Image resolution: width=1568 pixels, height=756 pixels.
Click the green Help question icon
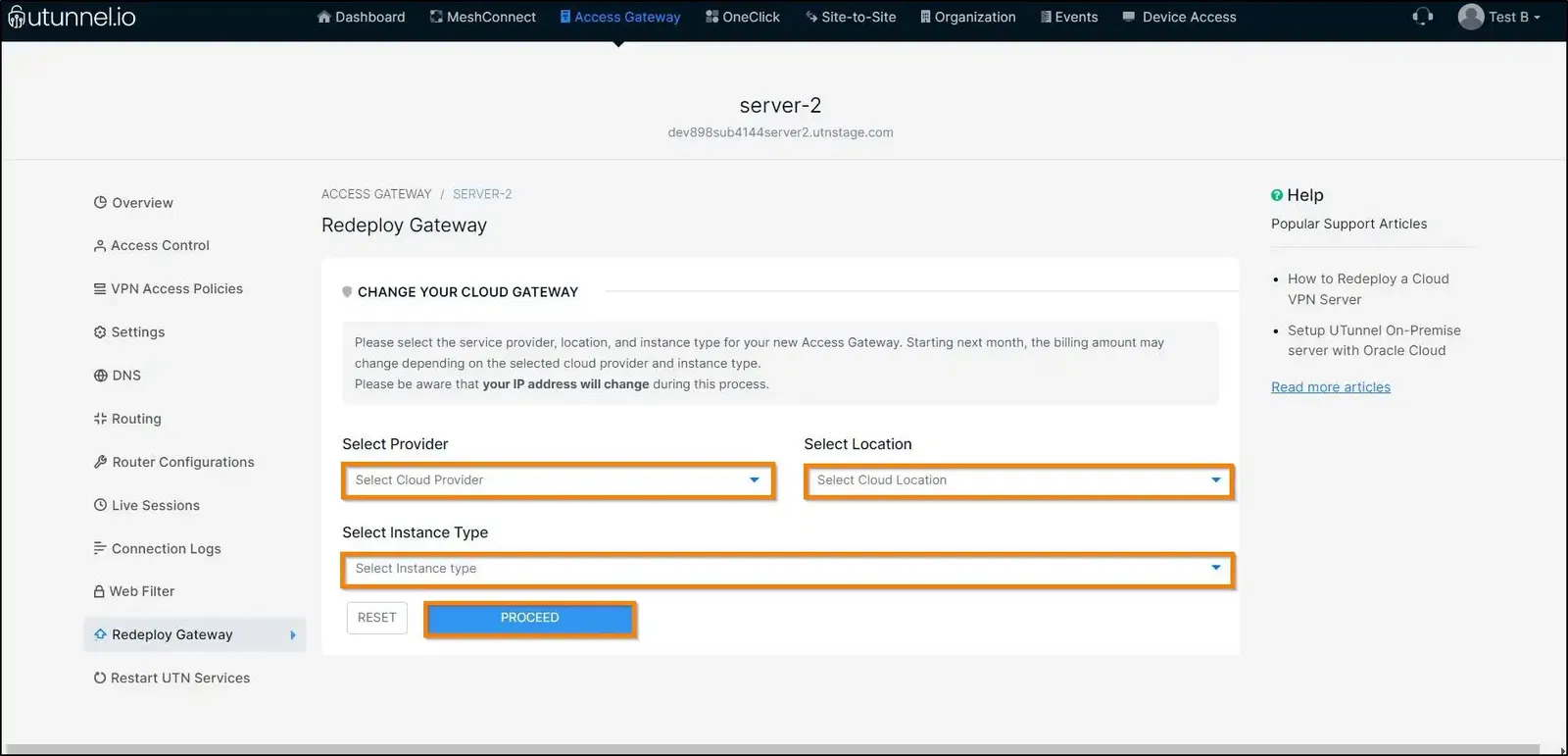coord(1277,195)
